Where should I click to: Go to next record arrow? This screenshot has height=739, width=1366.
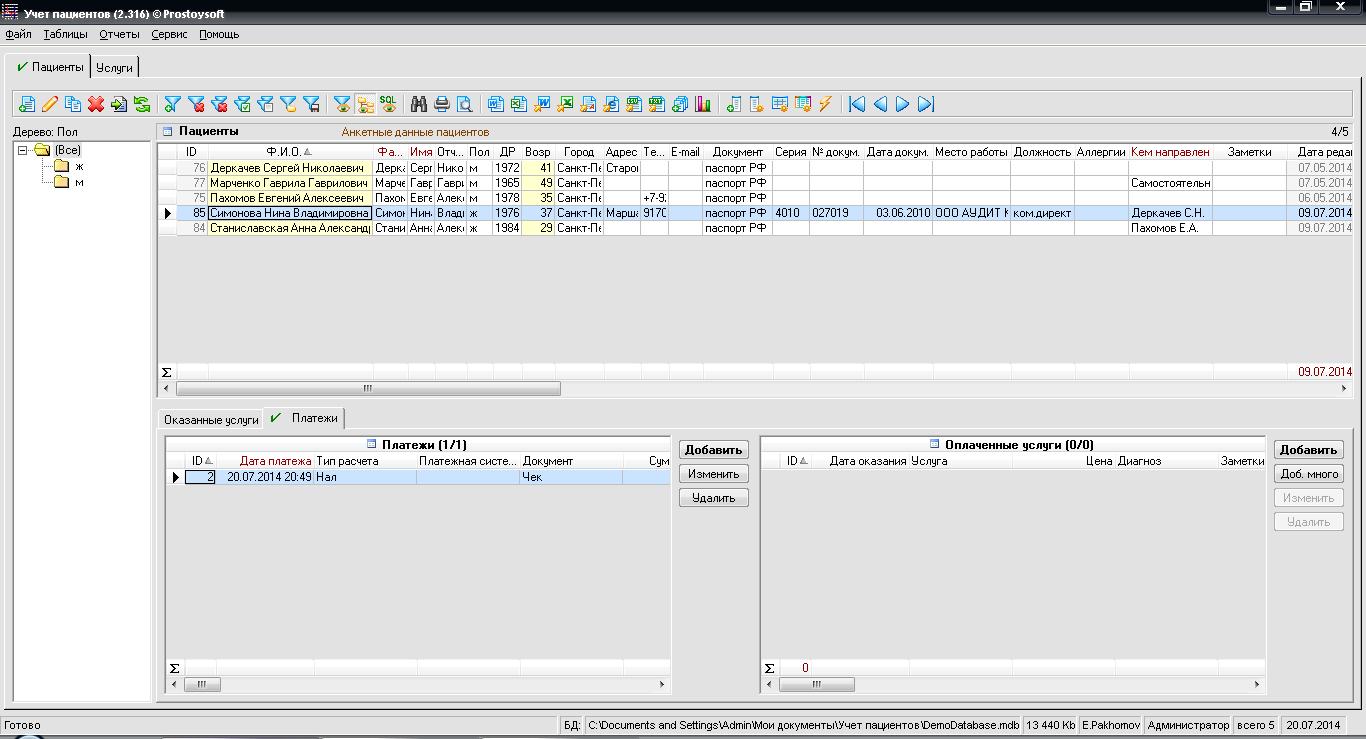pos(903,104)
